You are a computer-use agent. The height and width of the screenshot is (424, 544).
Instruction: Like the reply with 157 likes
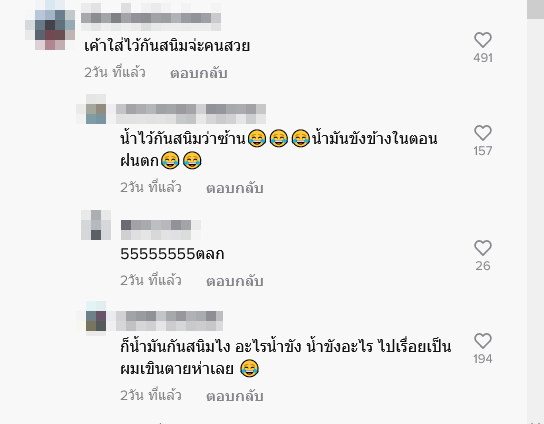pos(483,133)
